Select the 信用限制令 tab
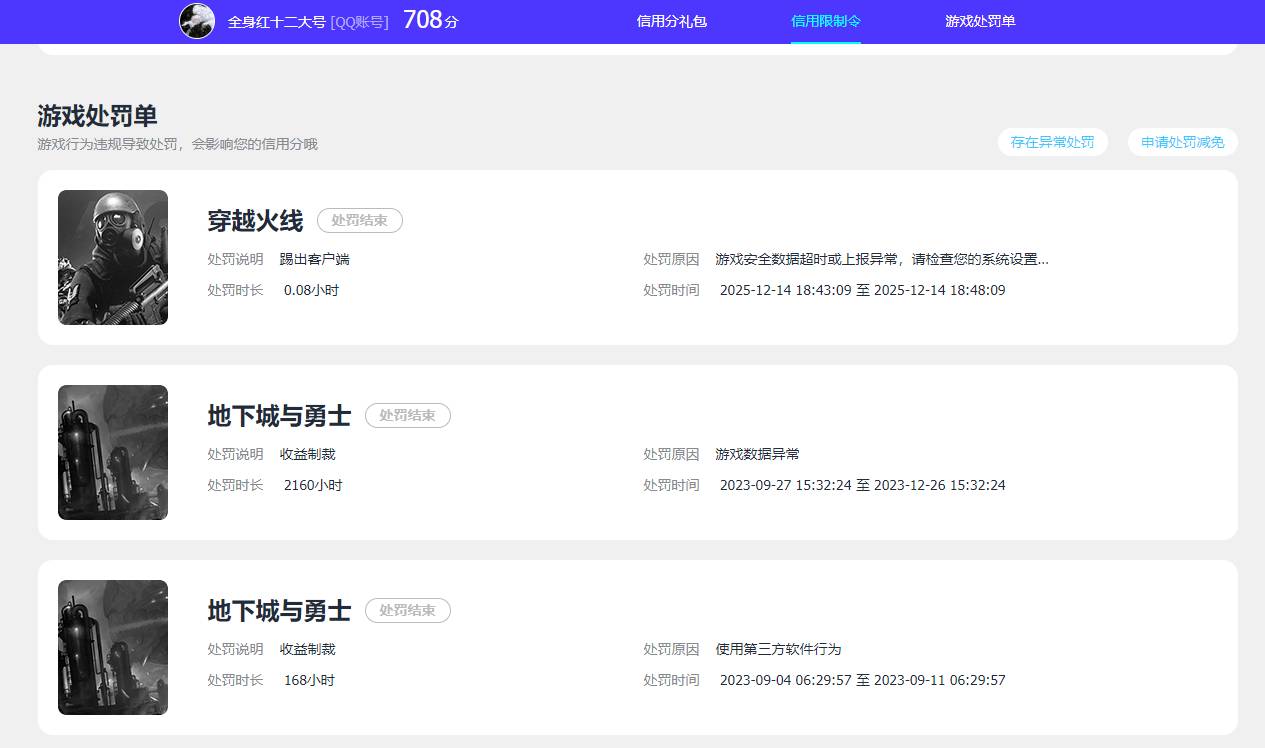 pyautogui.click(x=825, y=20)
